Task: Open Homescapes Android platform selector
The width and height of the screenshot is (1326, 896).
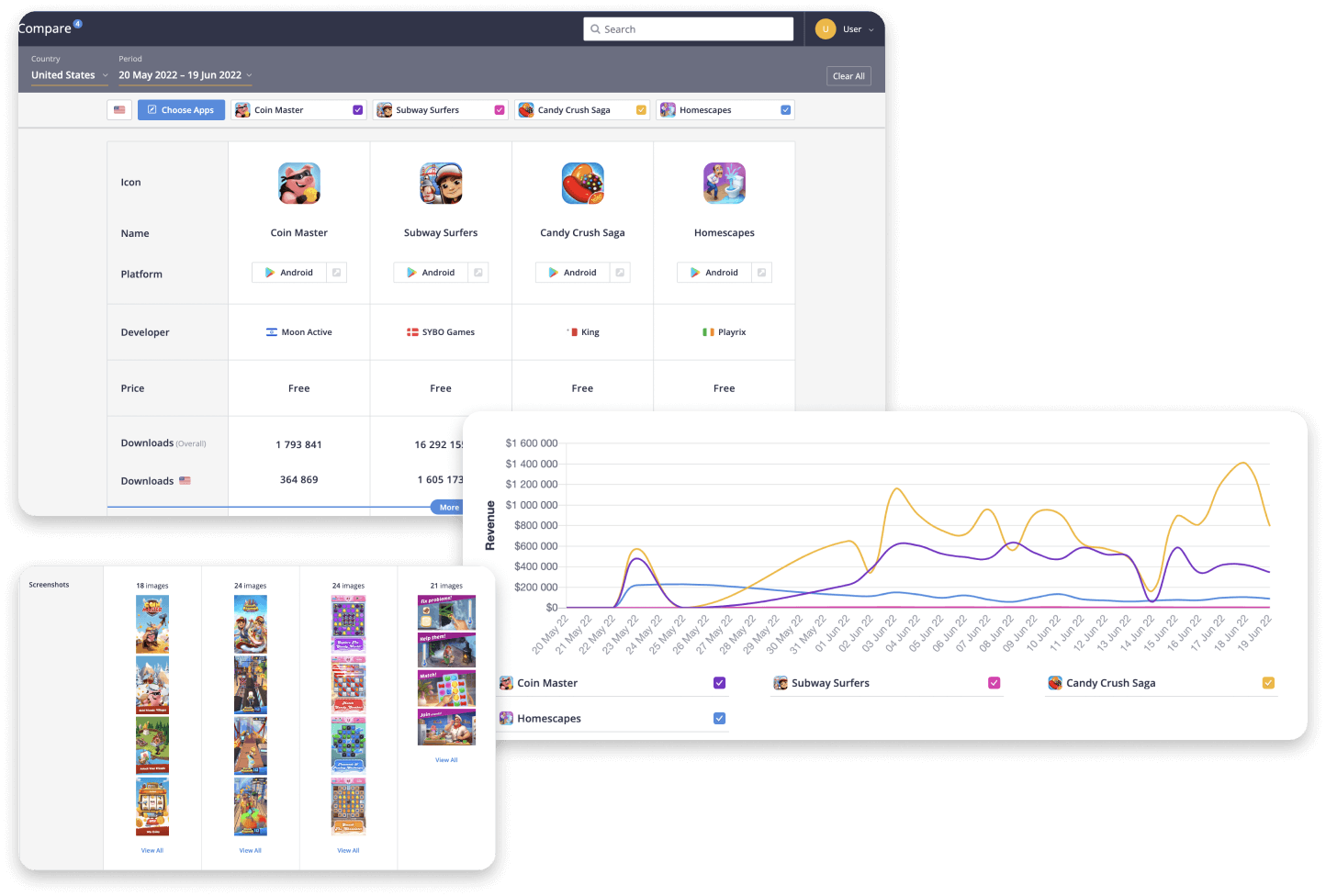Action: pyautogui.click(x=714, y=273)
